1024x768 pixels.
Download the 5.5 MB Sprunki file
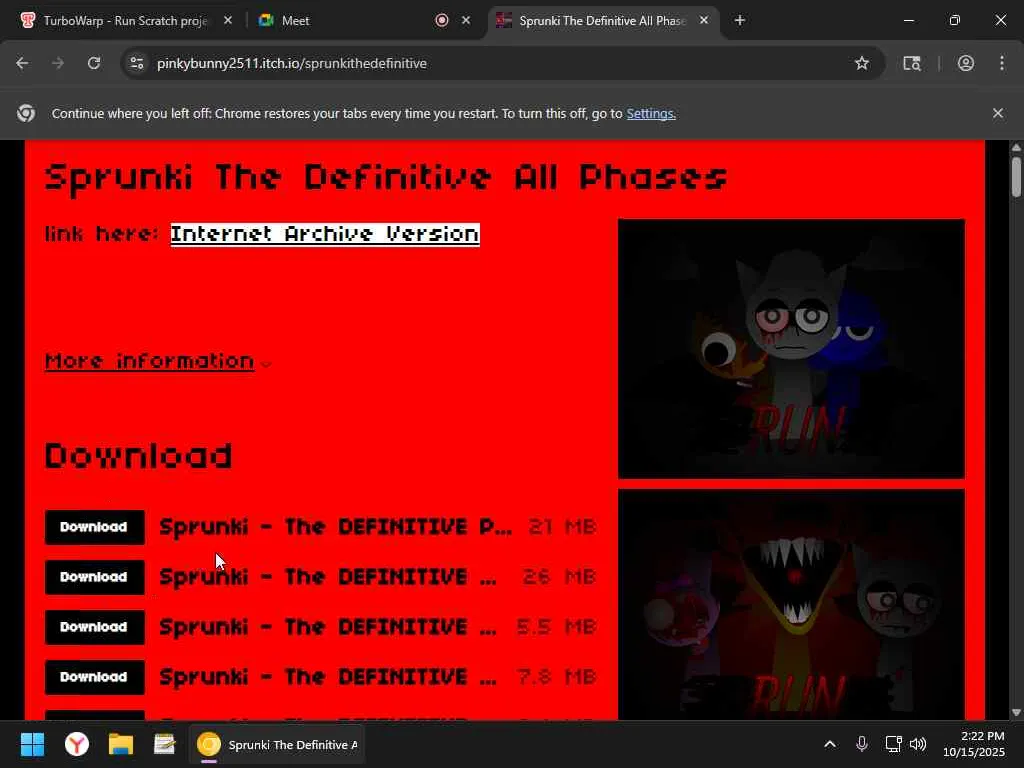coord(95,627)
